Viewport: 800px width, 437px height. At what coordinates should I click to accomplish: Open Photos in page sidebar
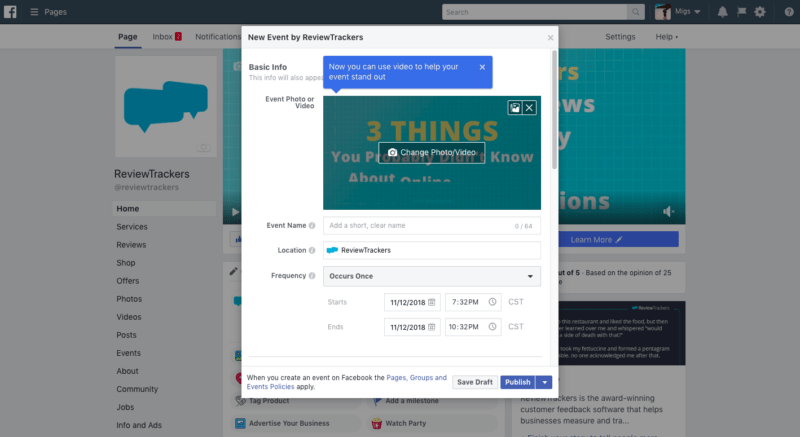click(x=129, y=299)
